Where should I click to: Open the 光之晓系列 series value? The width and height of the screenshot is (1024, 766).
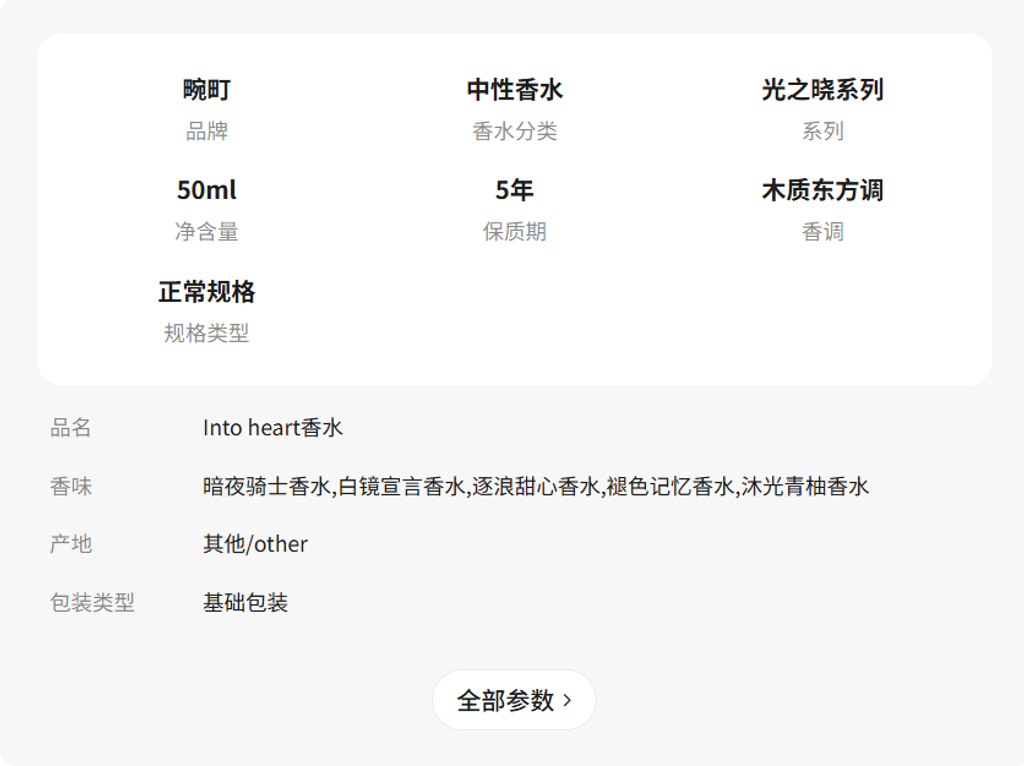pos(822,90)
